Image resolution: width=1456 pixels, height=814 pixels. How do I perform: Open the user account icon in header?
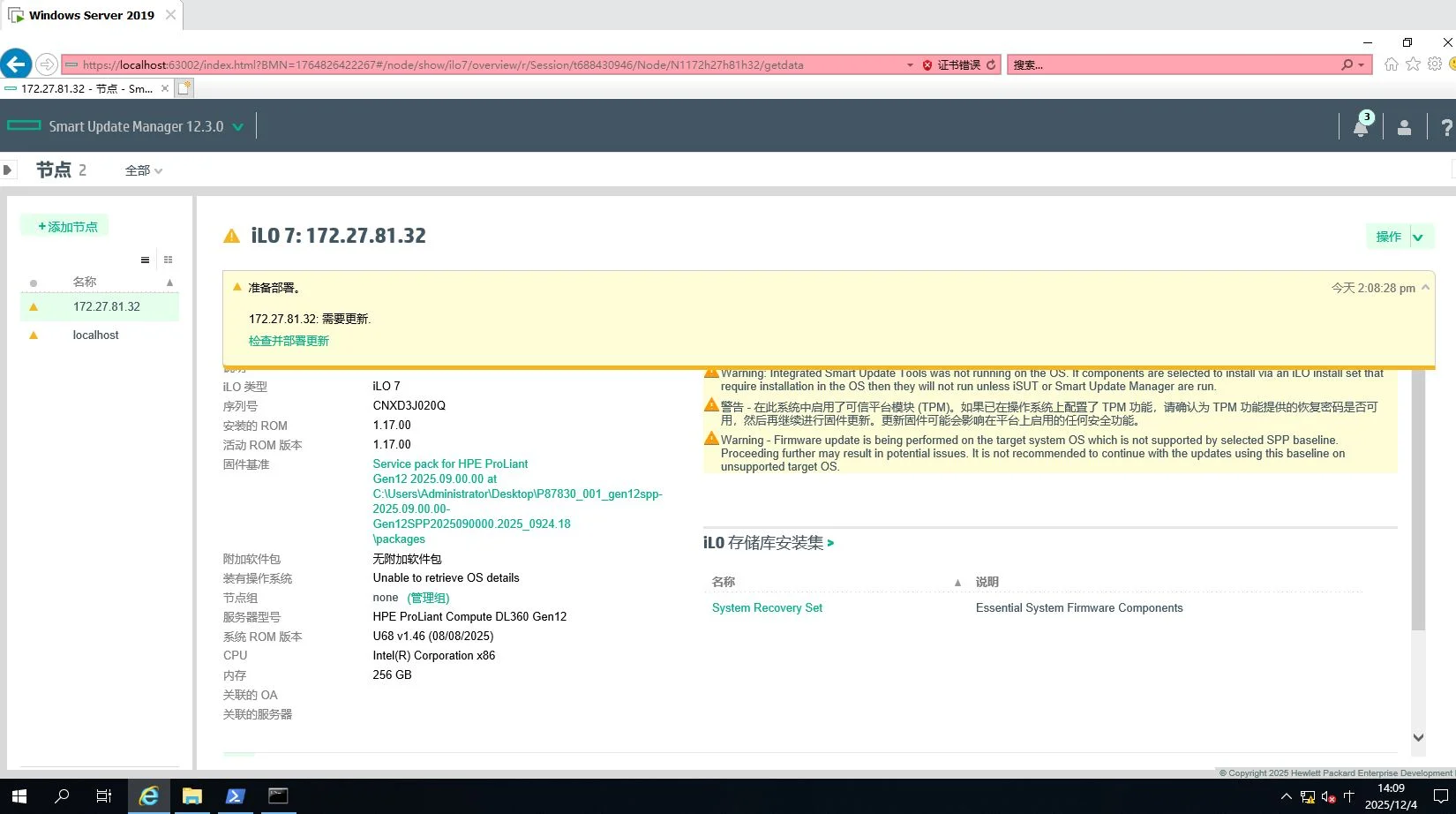pyautogui.click(x=1404, y=127)
